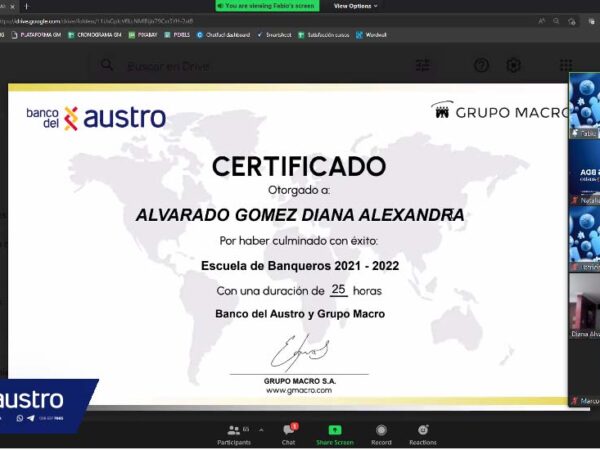The width and height of the screenshot is (600, 450).
Task: Click the Drive search magnifier icon
Action: (x=107, y=65)
